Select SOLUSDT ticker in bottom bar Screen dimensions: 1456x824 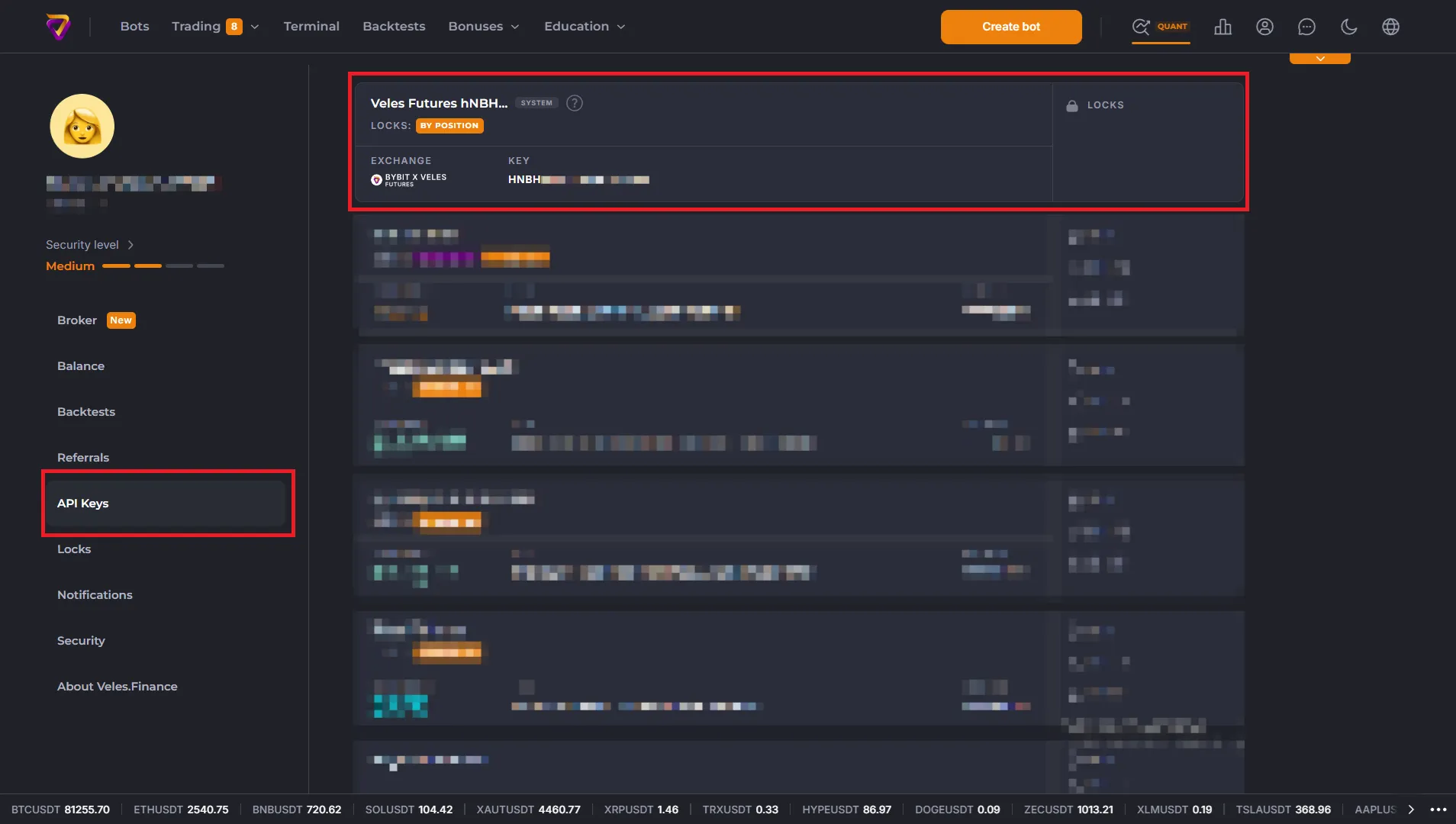click(x=409, y=810)
